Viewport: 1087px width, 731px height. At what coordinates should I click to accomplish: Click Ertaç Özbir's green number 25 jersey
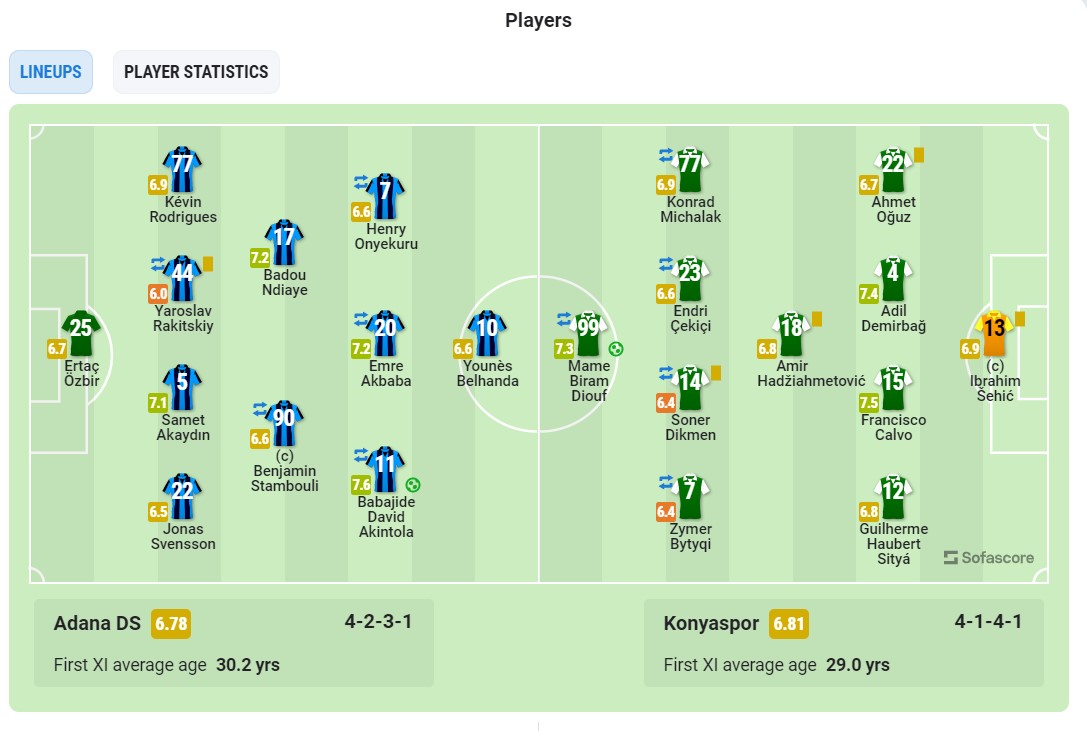pos(81,334)
